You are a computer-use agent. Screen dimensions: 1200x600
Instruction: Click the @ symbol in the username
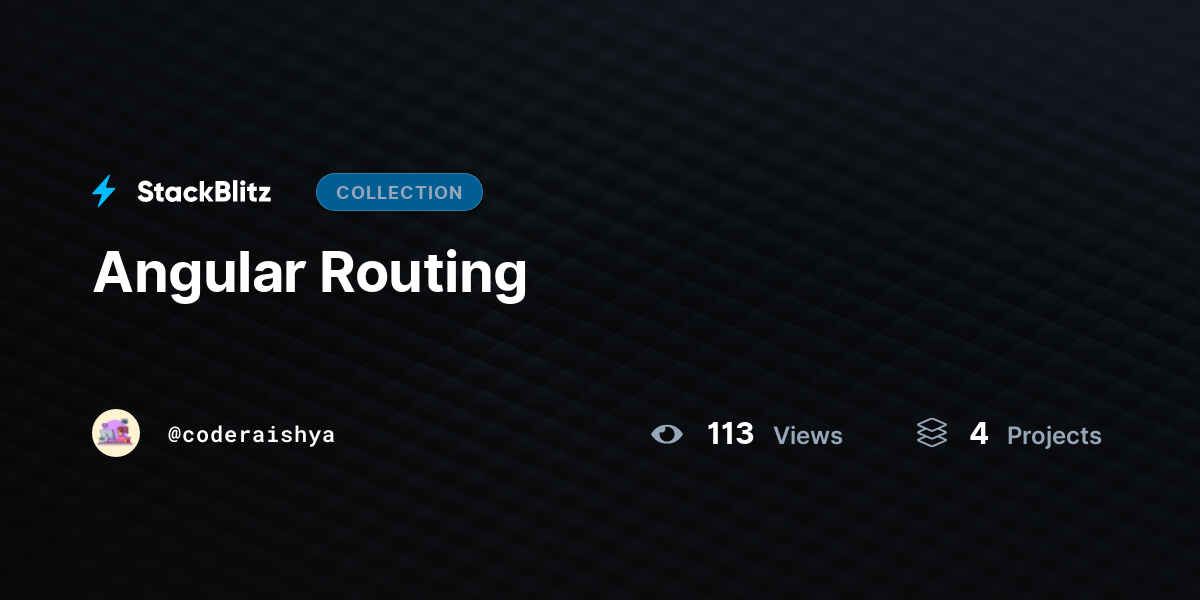(x=174, y=435)
